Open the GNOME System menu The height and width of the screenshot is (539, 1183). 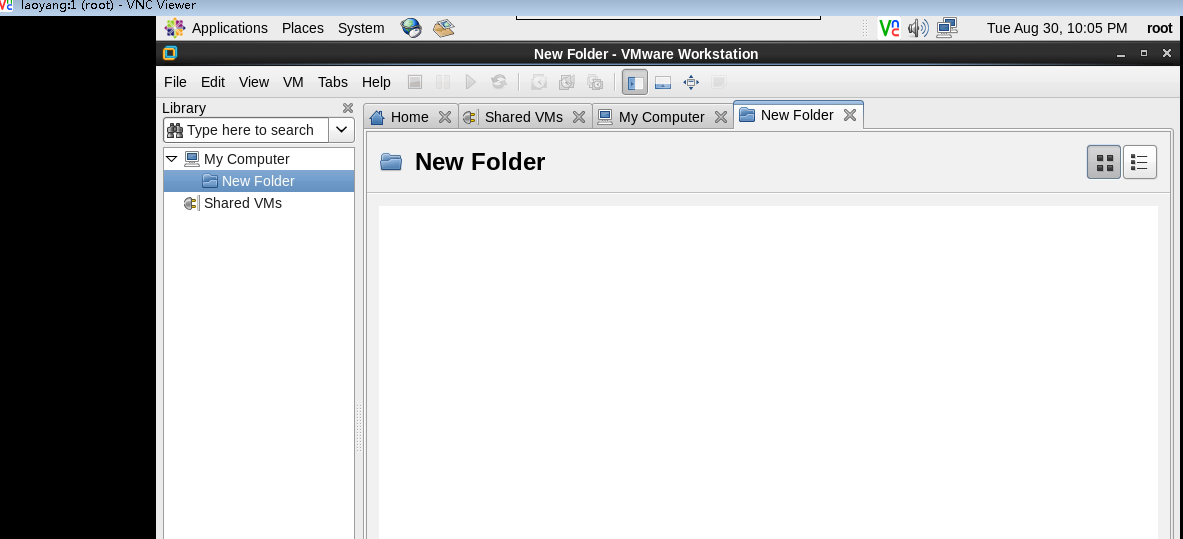pyautogui.click(x=361, y=28)
